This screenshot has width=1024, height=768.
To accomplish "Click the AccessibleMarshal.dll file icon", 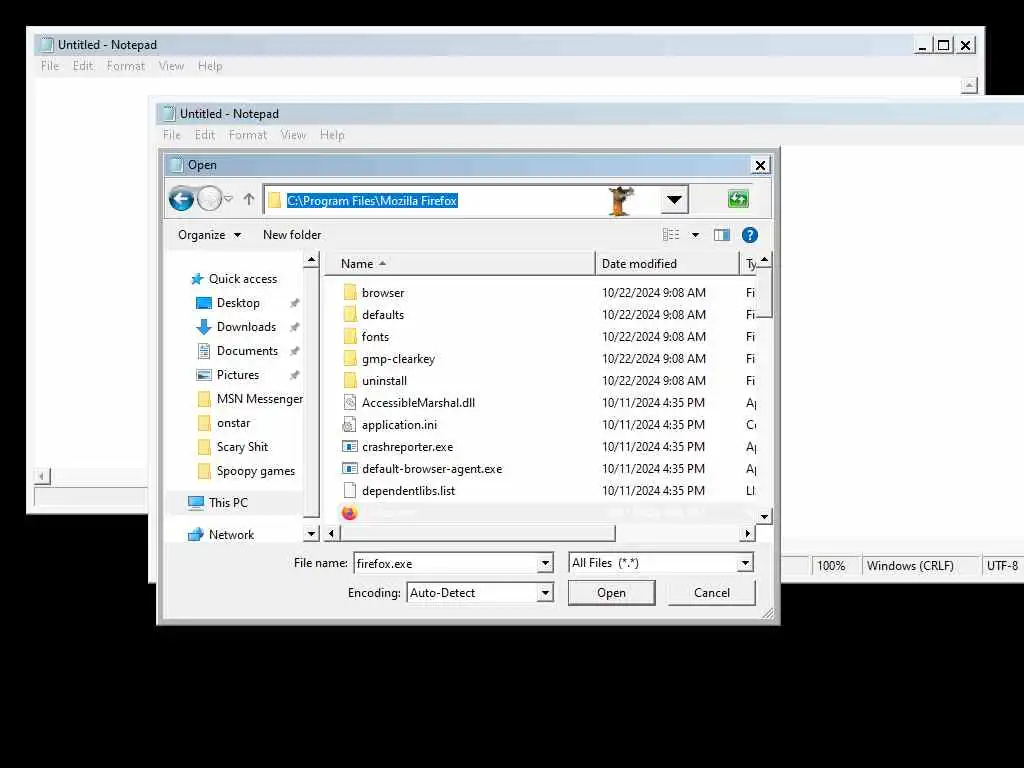I will 350,403.
